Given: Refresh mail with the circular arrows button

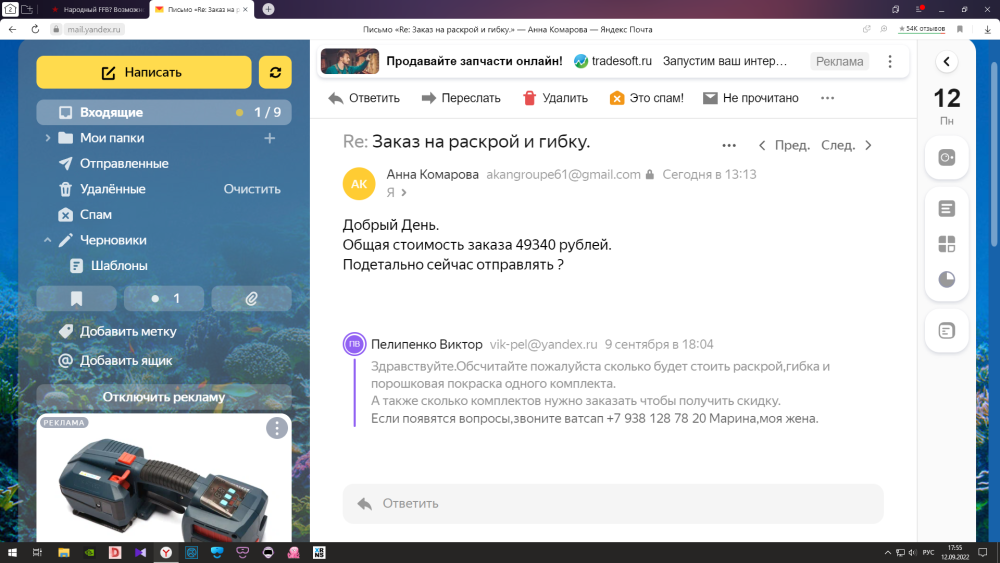Looking at the screenshot, I should pyautogui.click(x=275, y=72).
